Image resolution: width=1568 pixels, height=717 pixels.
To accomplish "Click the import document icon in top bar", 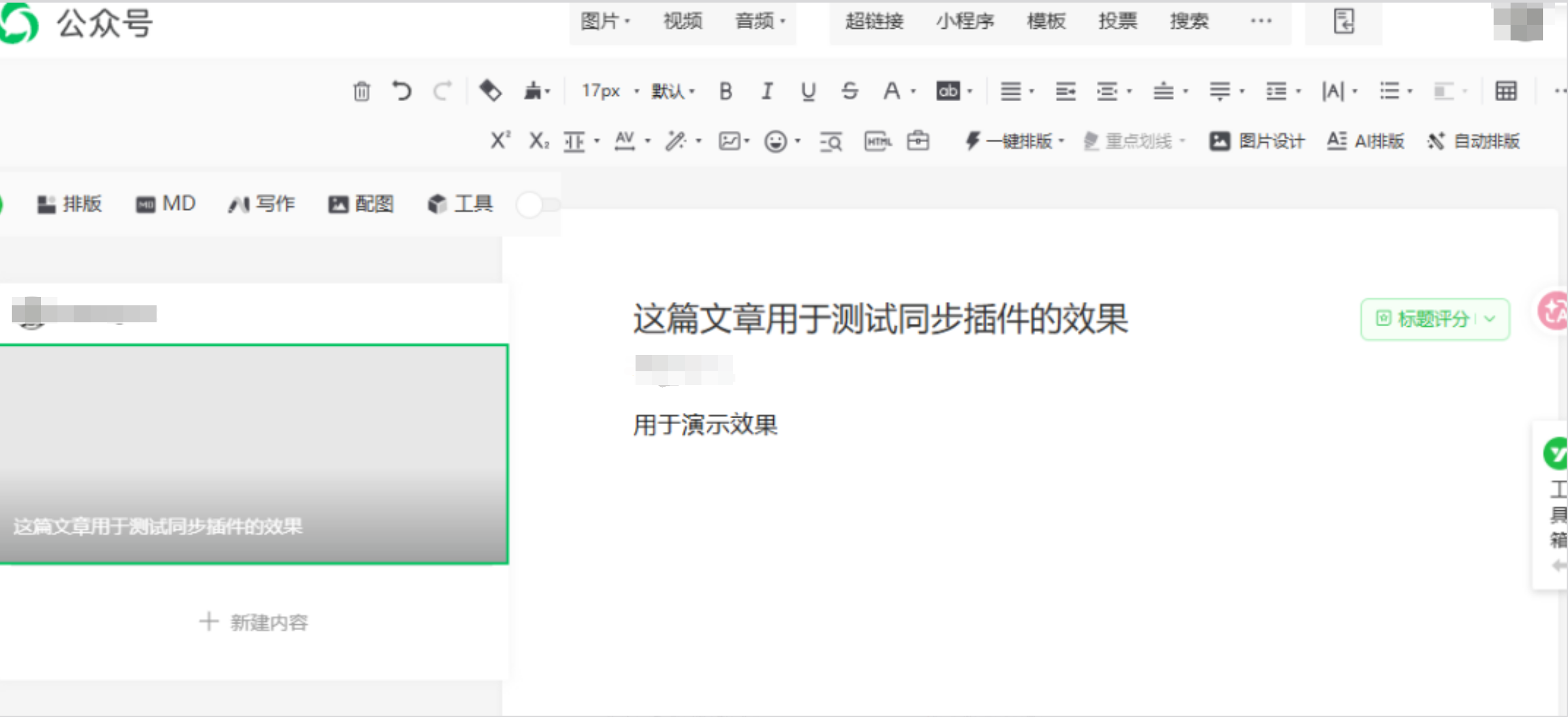I will pyautogui.click(x=1344, y=22).
